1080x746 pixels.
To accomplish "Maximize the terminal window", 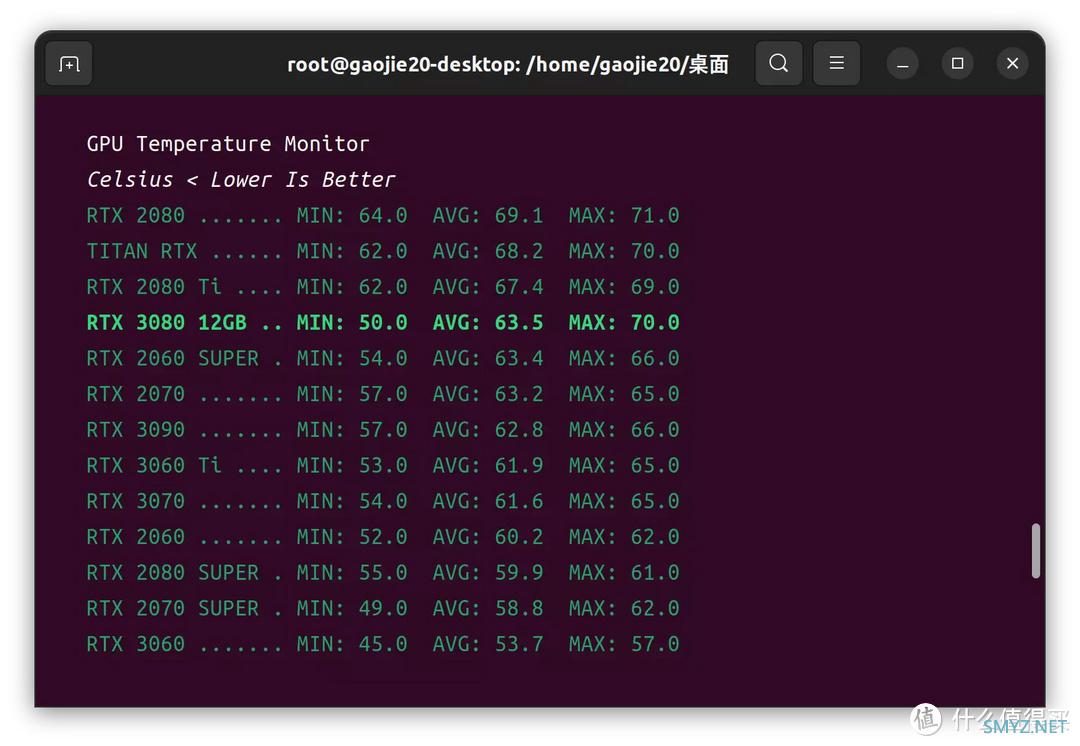I will tap(957, 63).
